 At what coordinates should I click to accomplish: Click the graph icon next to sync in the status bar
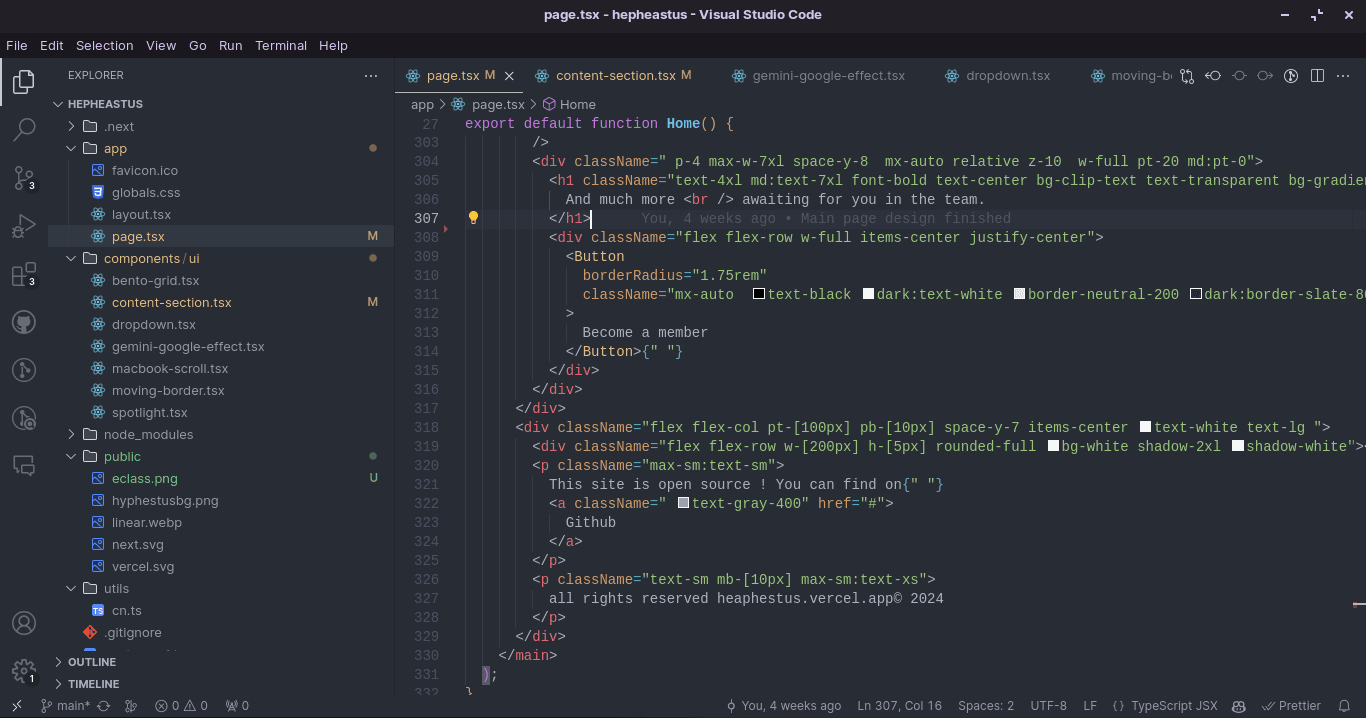tap(131, 706)
